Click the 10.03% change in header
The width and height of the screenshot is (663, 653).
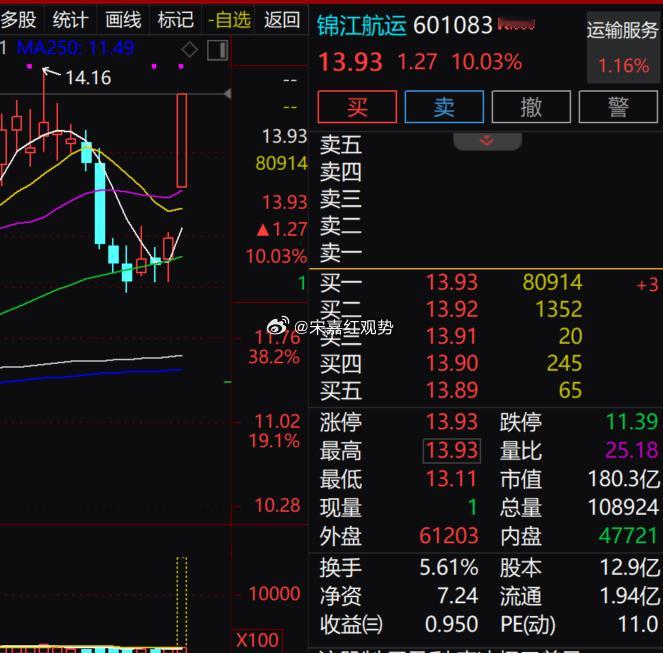pyautogui.click(x=487, y=62)
